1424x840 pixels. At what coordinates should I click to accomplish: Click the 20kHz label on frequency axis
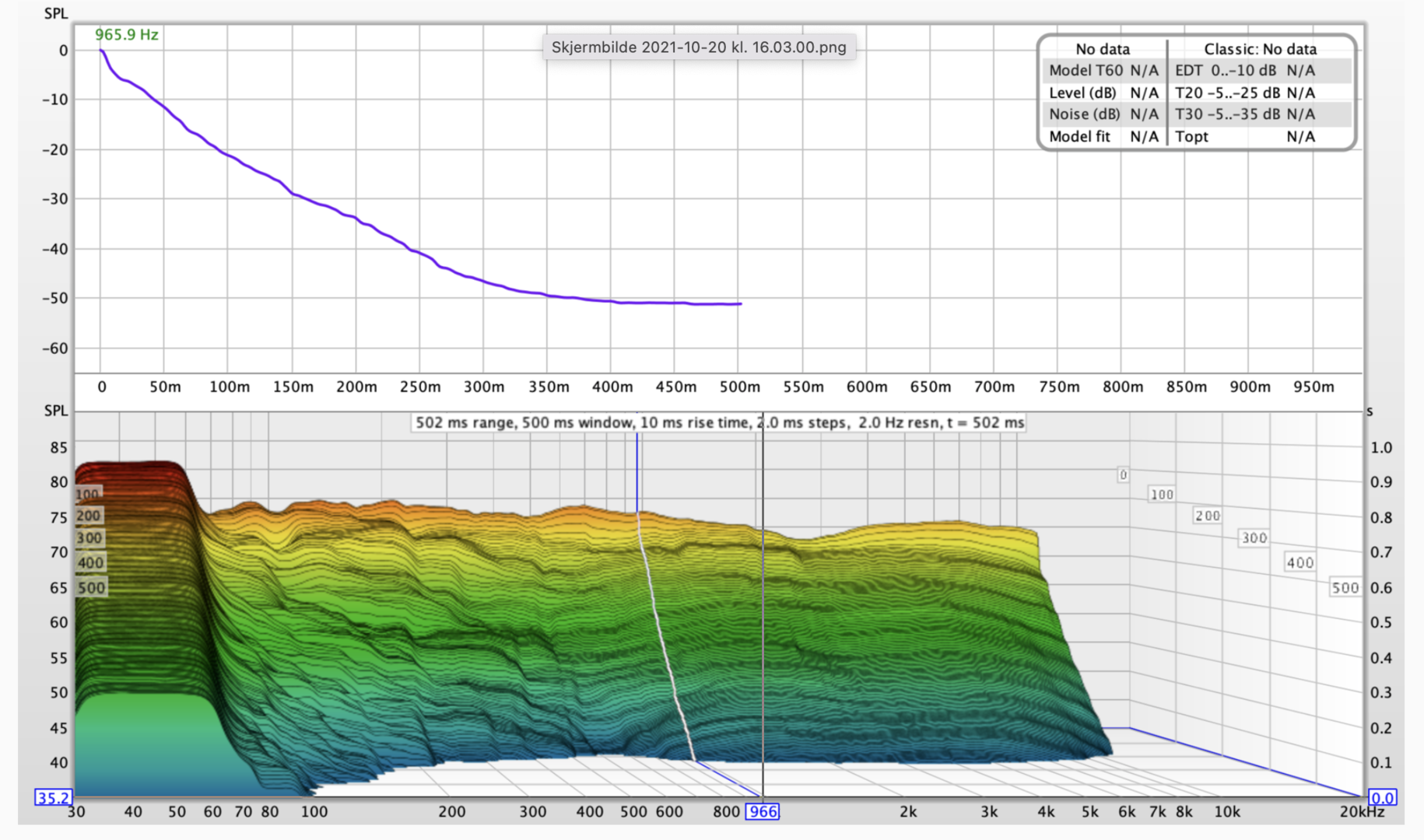pos(1362,811)
